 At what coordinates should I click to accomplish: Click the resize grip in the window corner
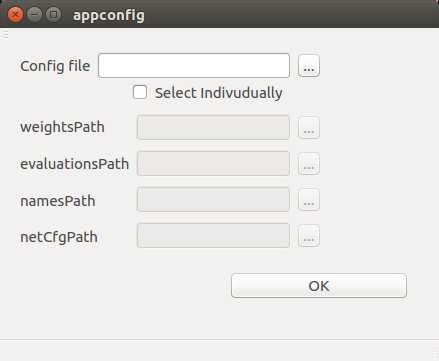(432, 354)
